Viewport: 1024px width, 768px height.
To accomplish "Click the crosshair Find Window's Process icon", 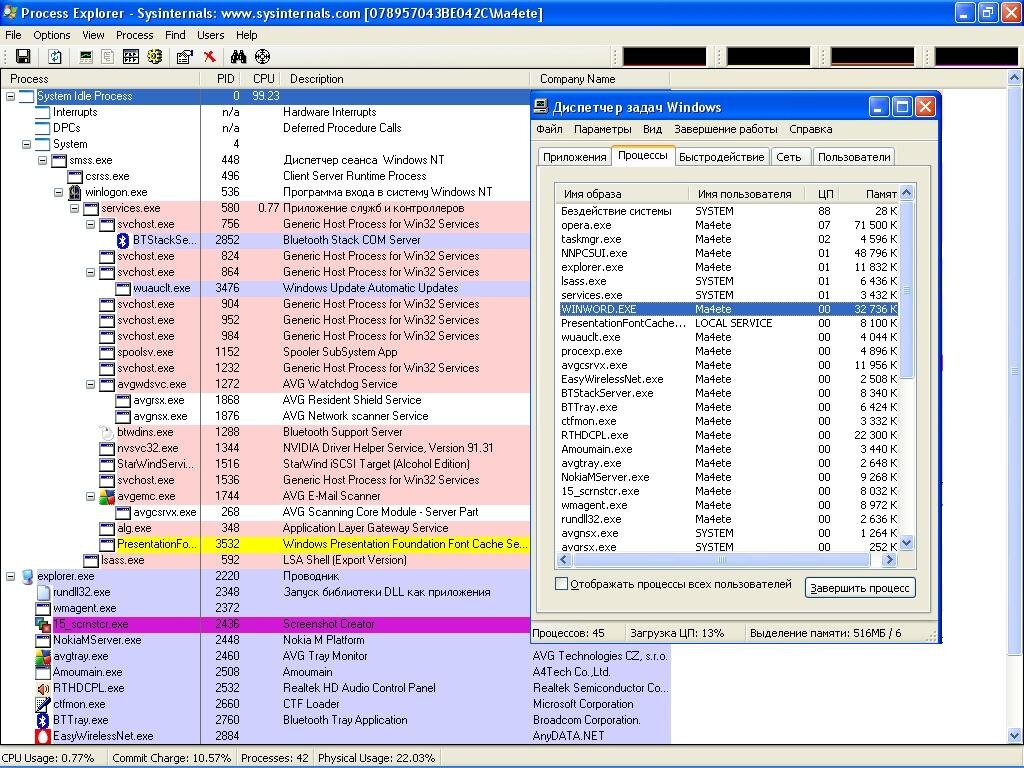I will (x=263, y=57).
